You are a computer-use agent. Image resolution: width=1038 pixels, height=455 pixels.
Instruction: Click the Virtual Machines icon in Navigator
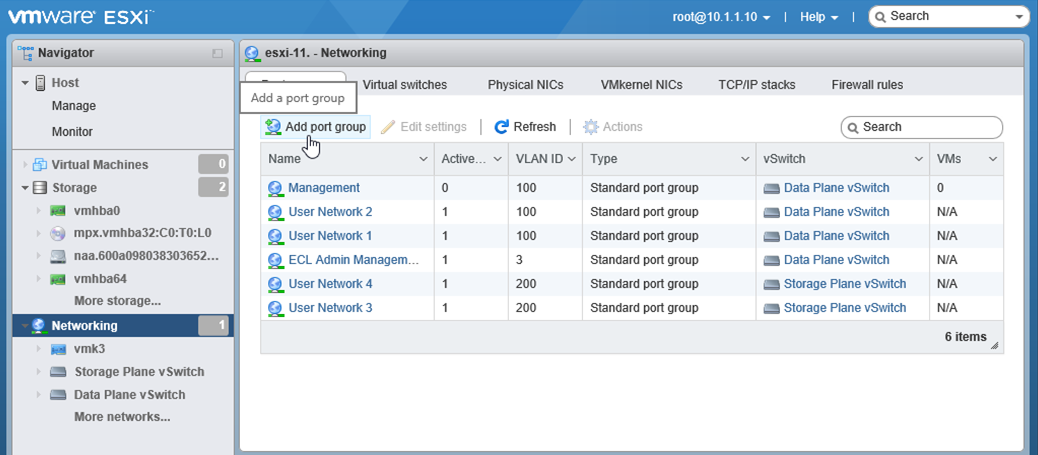[40, 165]
